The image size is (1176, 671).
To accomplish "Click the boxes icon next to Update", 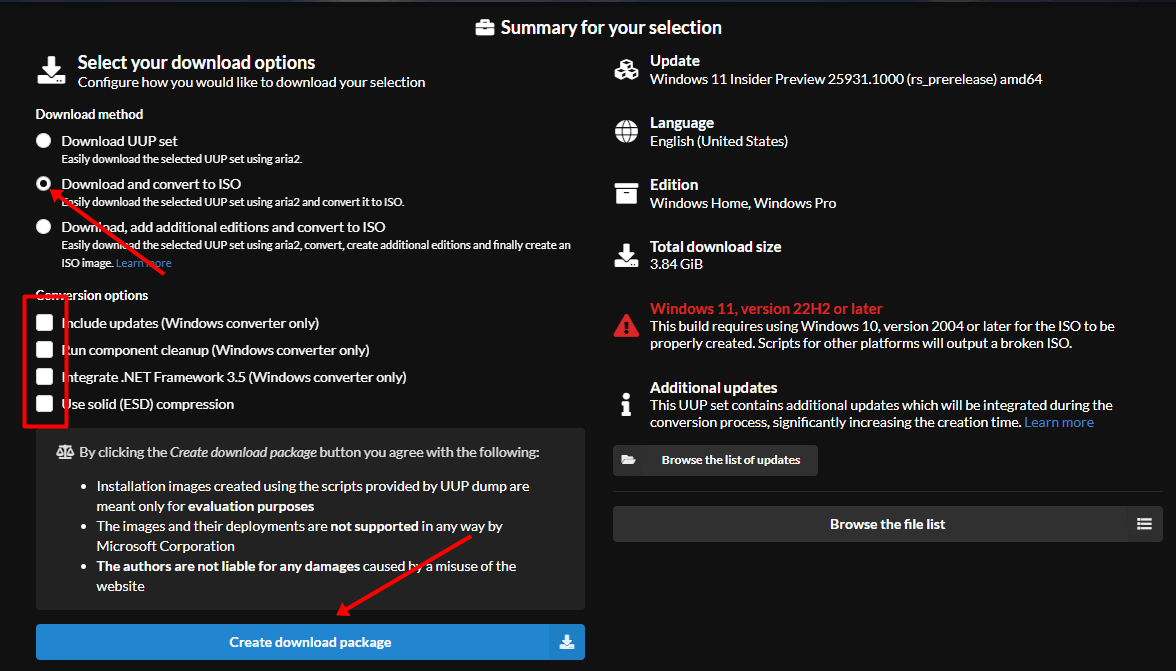I will (x=626, y=70).
